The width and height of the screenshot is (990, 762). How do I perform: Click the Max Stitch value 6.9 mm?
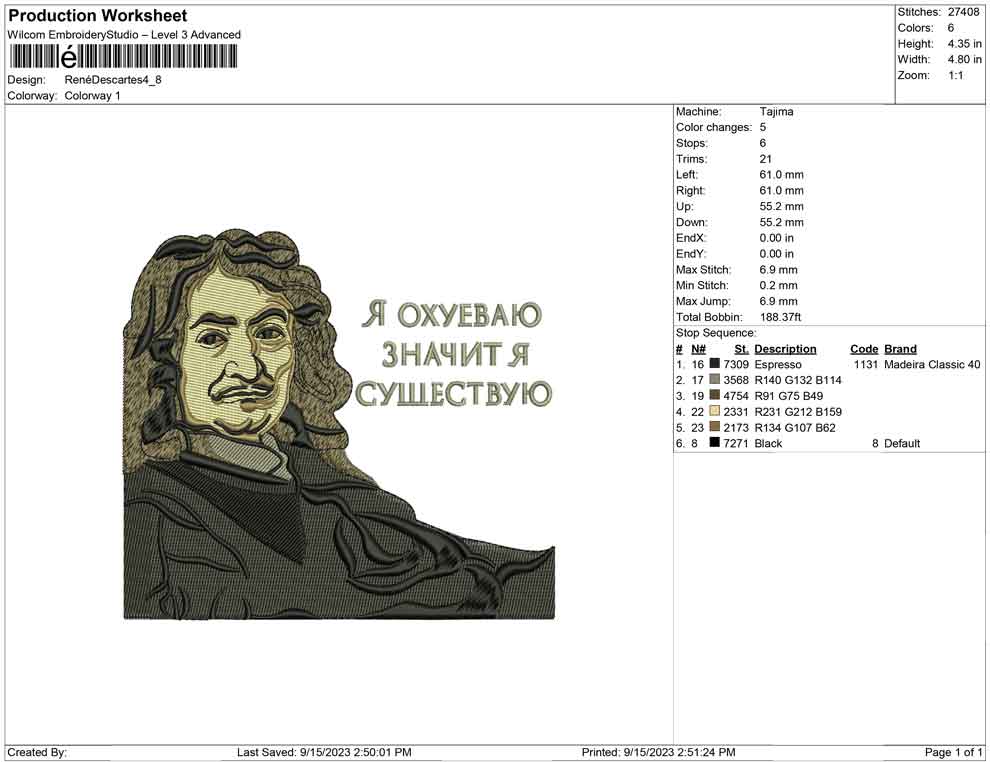click(778, 270)
